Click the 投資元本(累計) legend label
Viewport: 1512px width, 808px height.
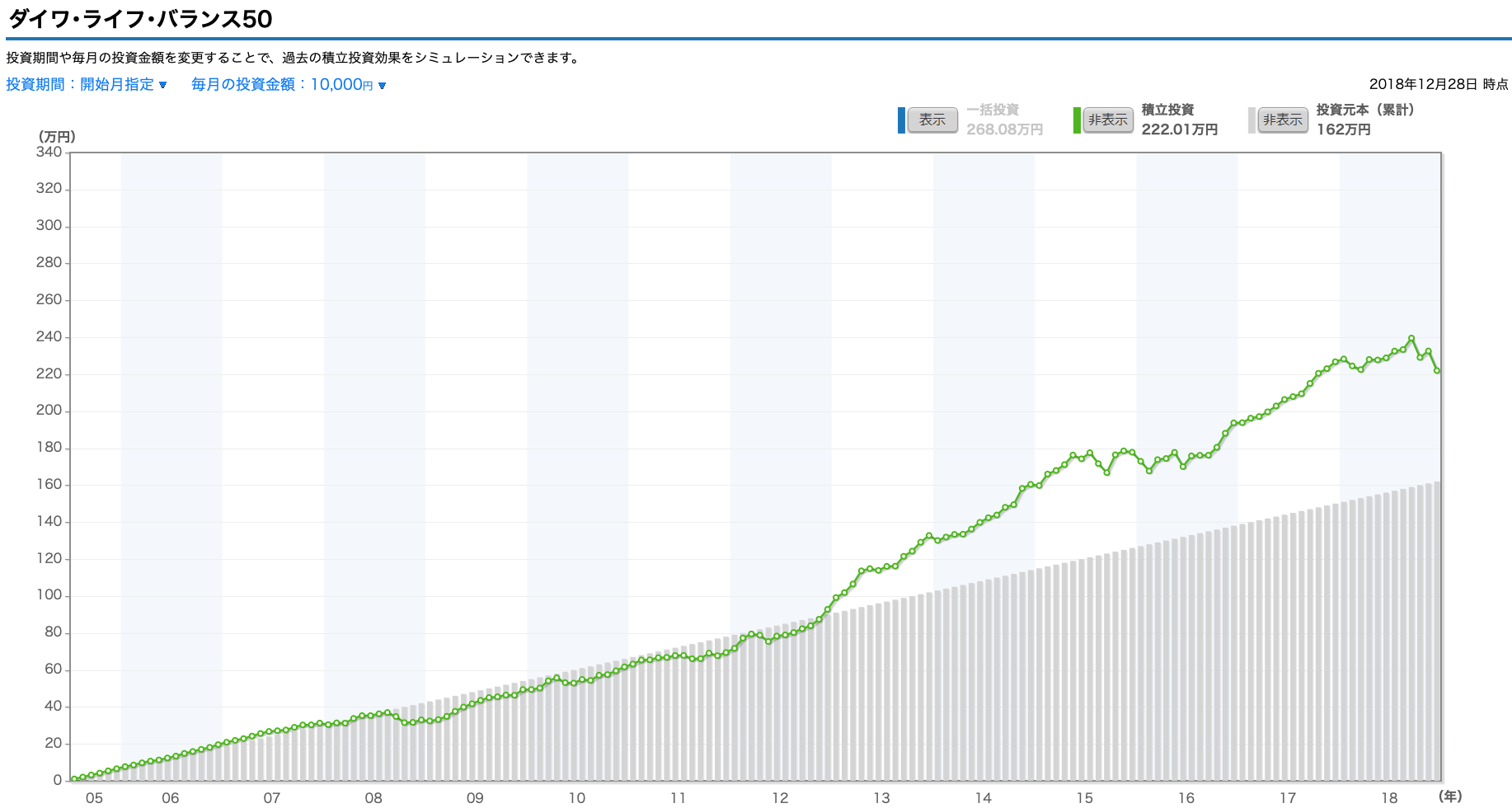click(1365, 110)
